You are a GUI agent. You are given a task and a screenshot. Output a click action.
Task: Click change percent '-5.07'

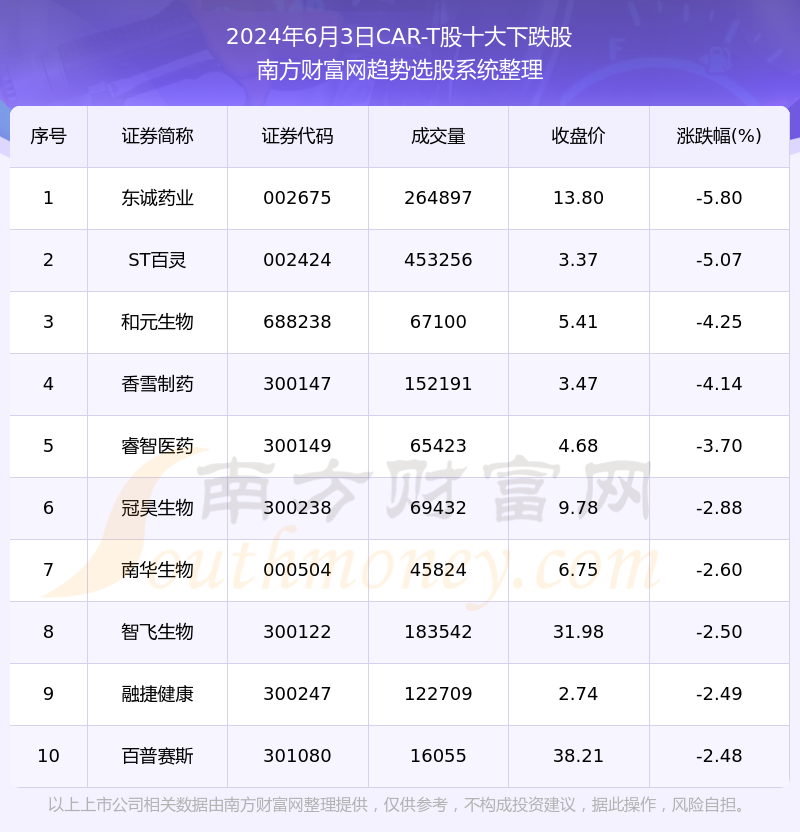(x=719, y=260)
